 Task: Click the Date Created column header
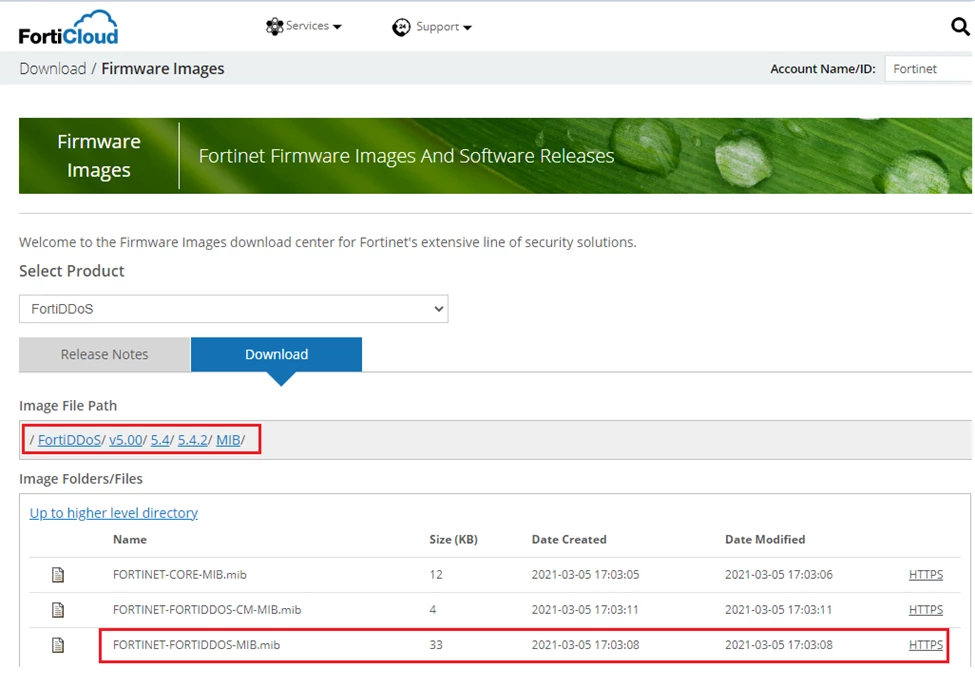pos(569,540)
